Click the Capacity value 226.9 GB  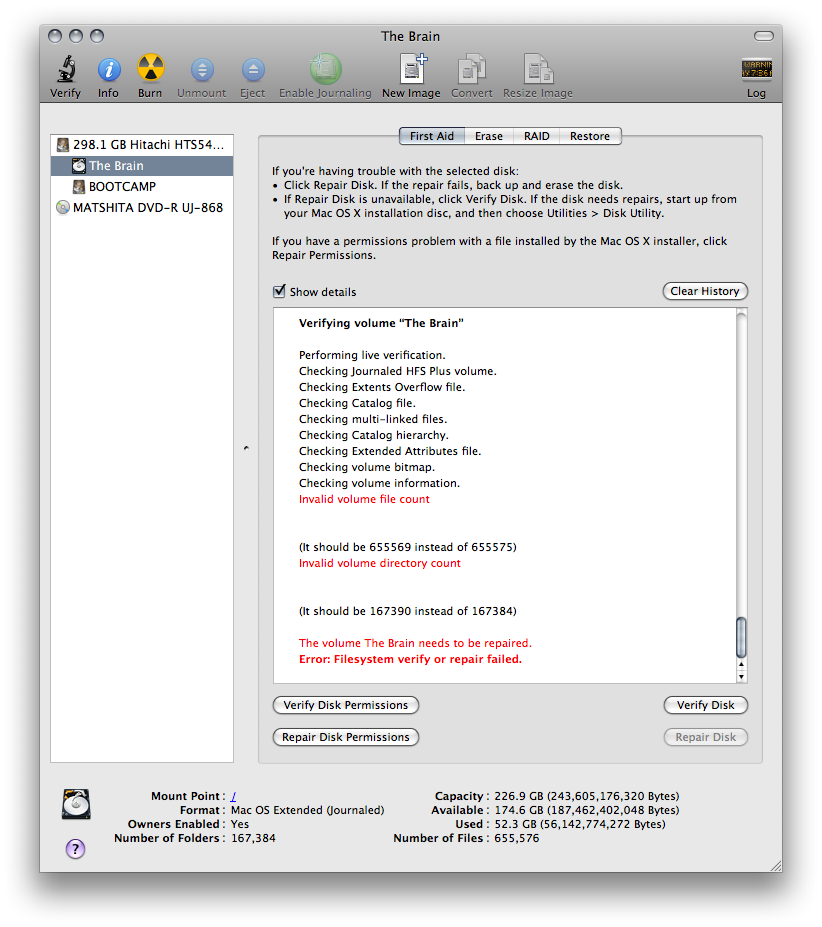[587, 796]
